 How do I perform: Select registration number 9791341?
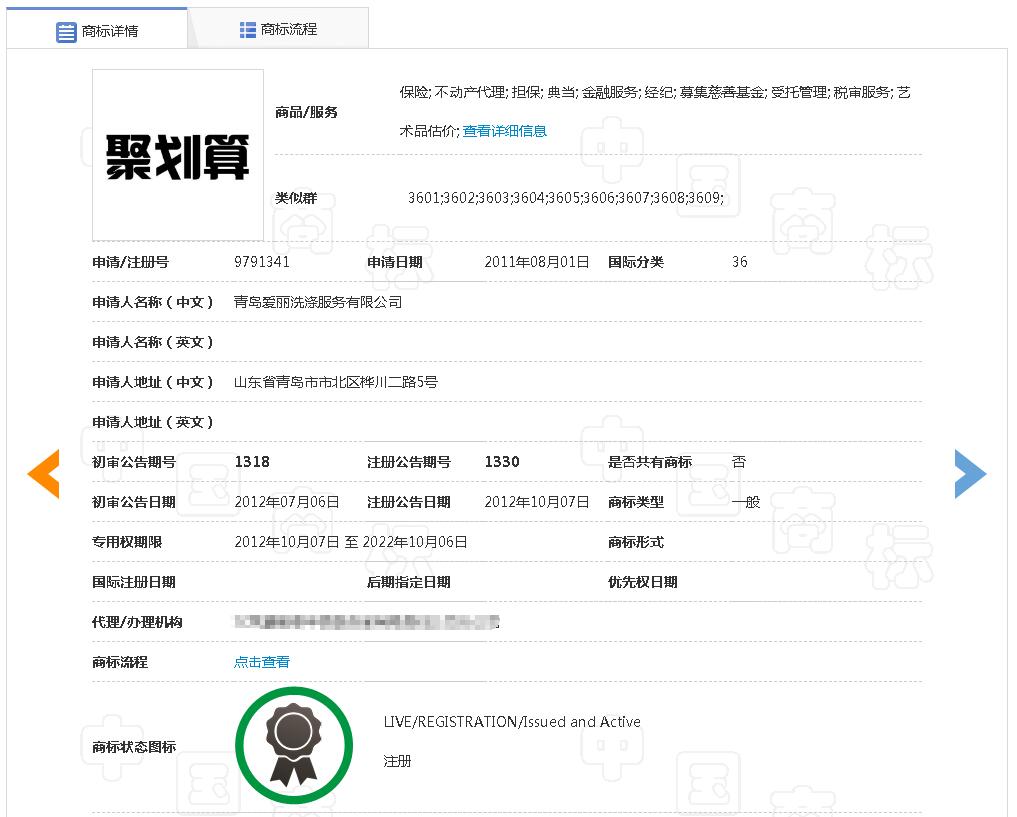262,262
